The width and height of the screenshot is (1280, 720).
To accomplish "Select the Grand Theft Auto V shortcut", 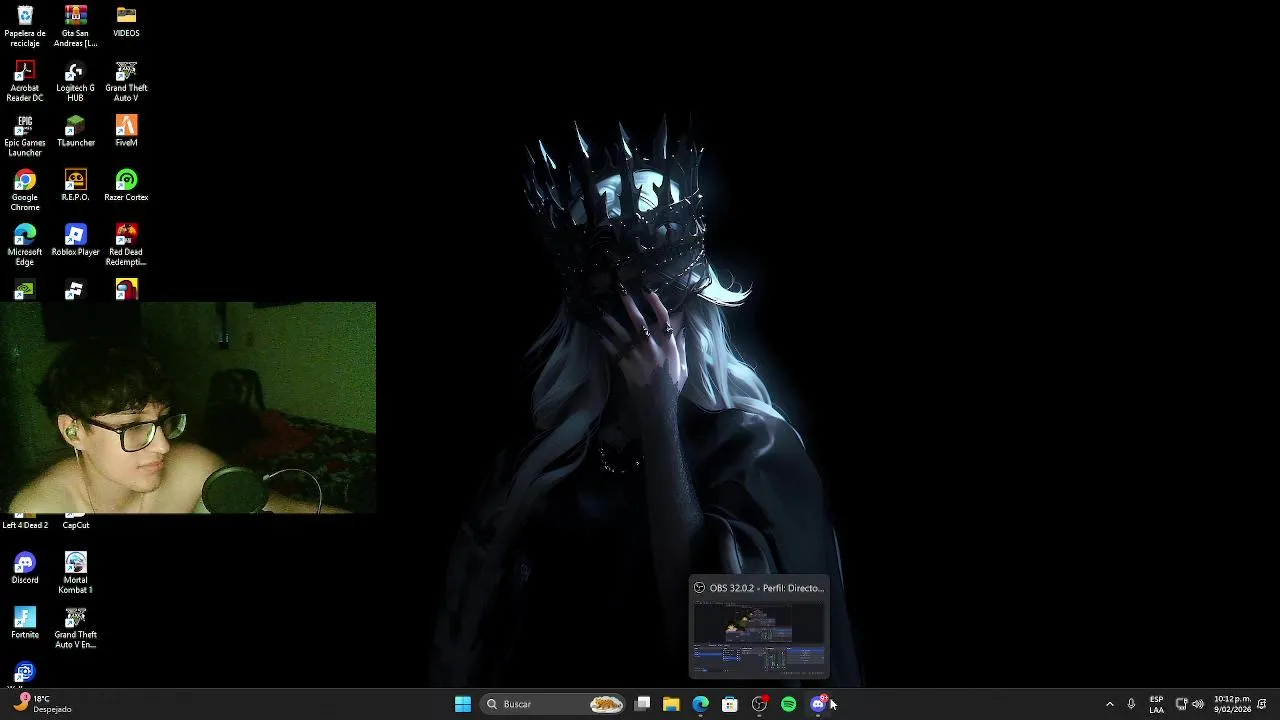I will pos(126,82).
